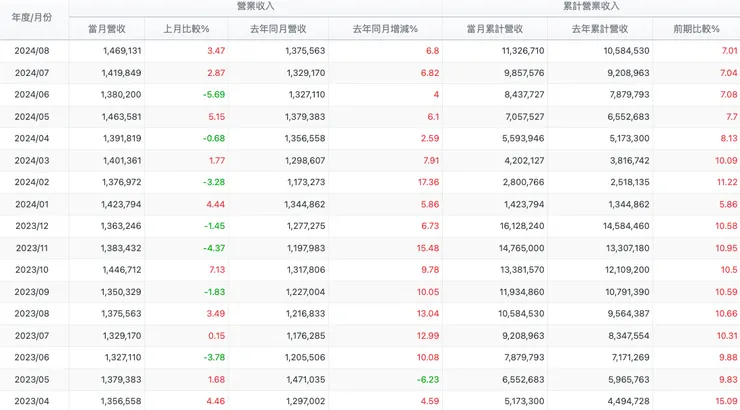This screenshot has width=740, height=410.
Task: Select the 2024/02 row date cell
Action: (32, 182)
